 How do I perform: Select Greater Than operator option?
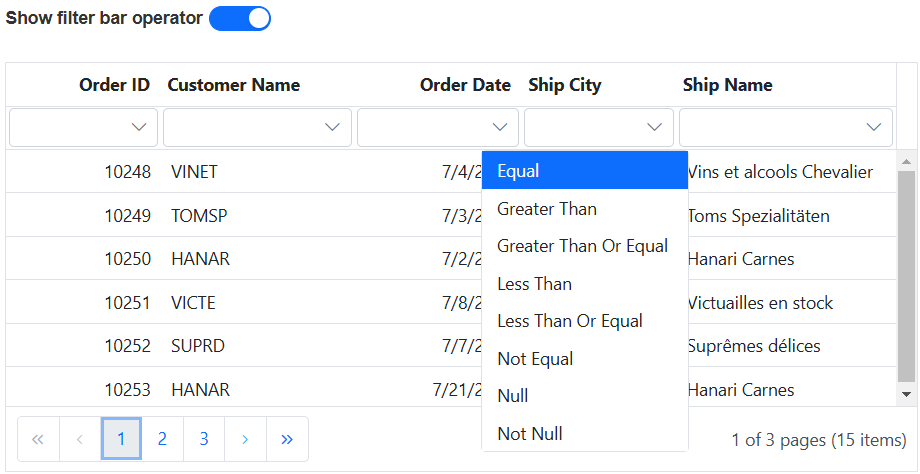tap(547, 209)
